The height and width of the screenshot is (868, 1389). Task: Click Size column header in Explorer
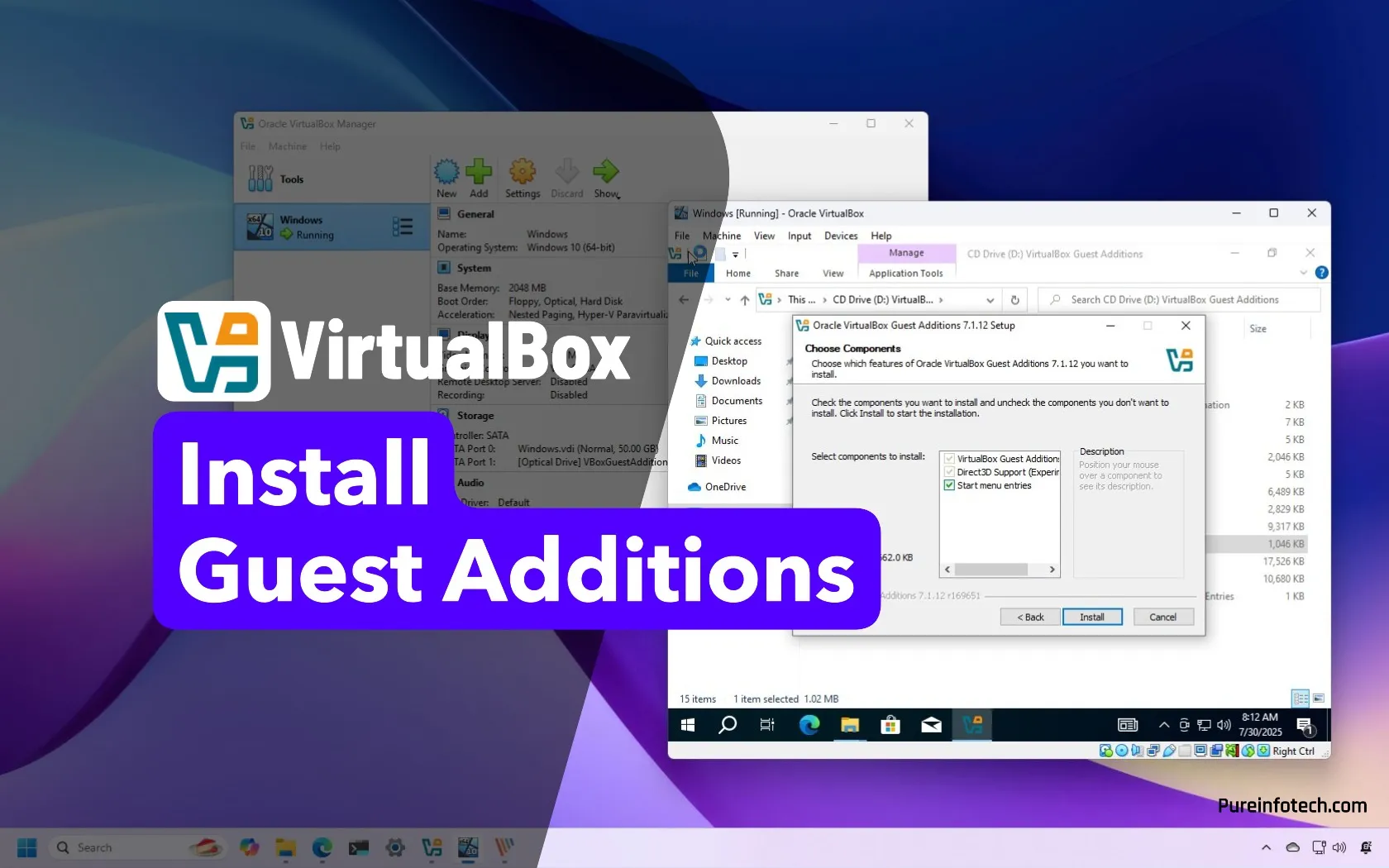(1258, 328)
